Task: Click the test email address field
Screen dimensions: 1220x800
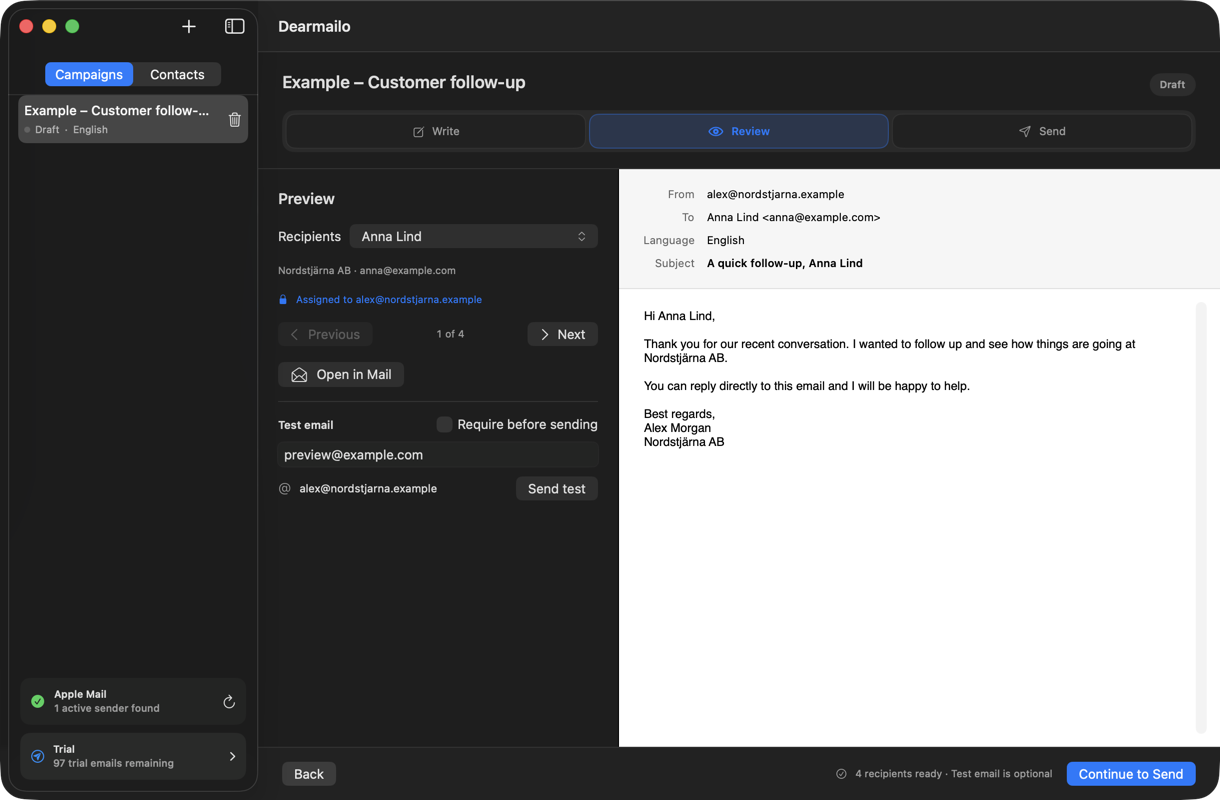Action: point(438,455)
